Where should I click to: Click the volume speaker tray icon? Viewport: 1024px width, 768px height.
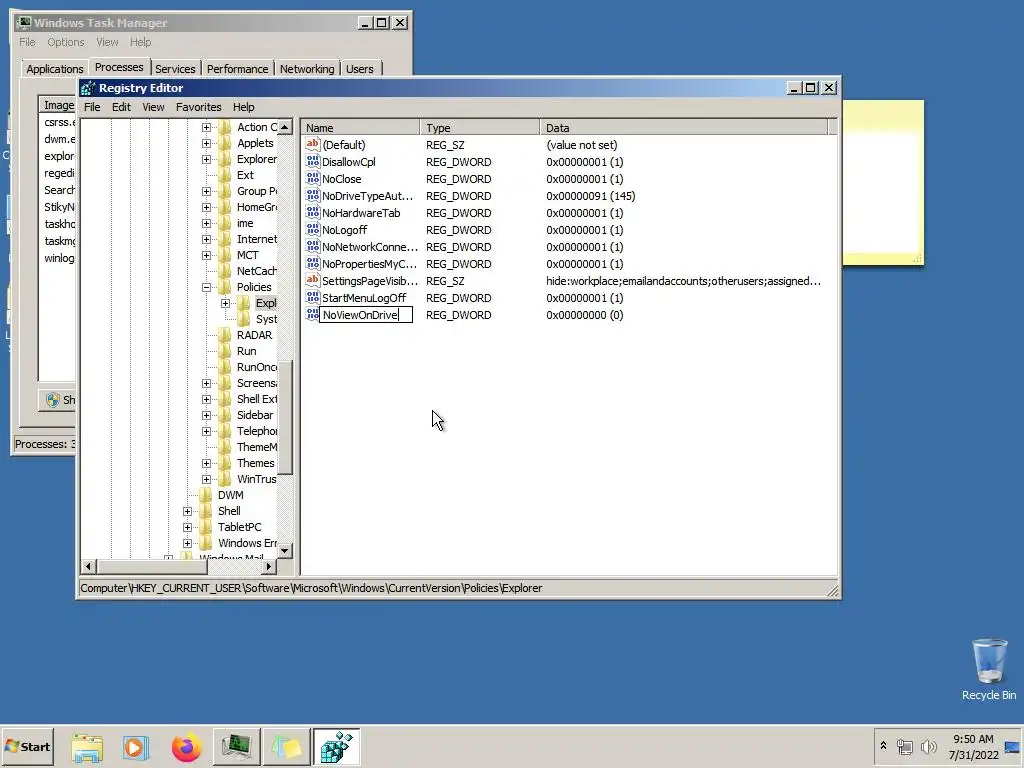pyautogui.click(x=928, y=746)
